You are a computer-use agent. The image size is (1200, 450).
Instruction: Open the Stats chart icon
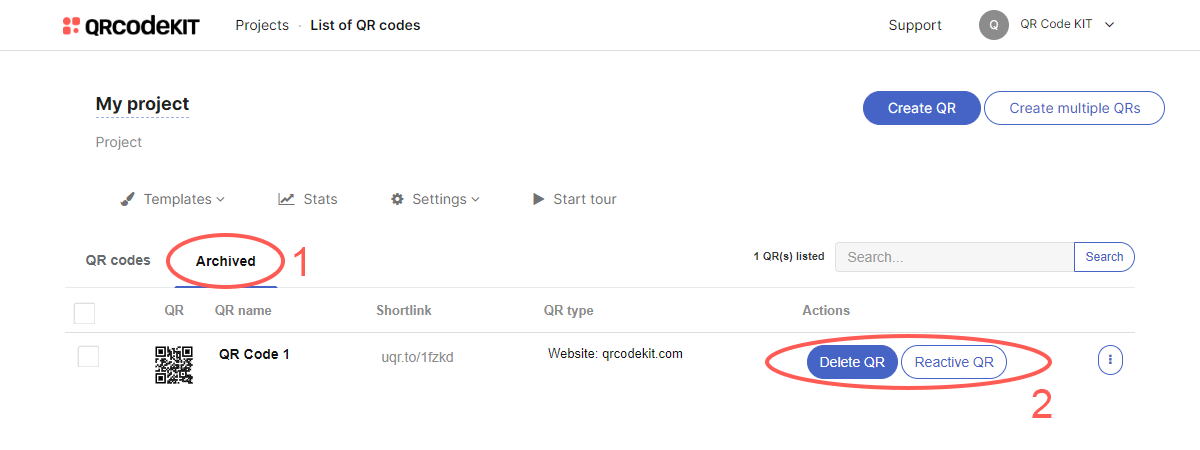286,199
